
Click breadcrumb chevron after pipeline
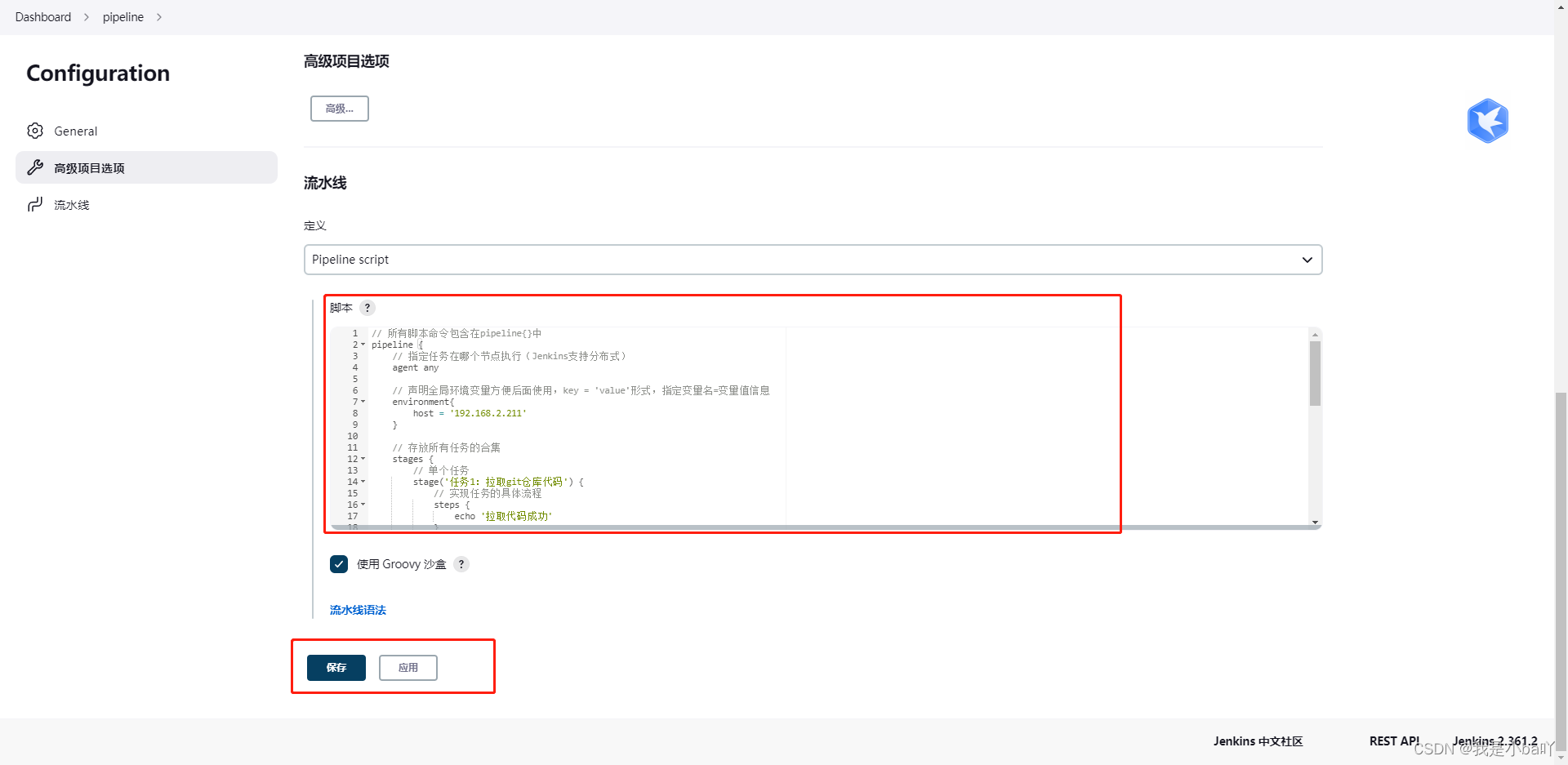pyautogui.click(x=159, y=17)
